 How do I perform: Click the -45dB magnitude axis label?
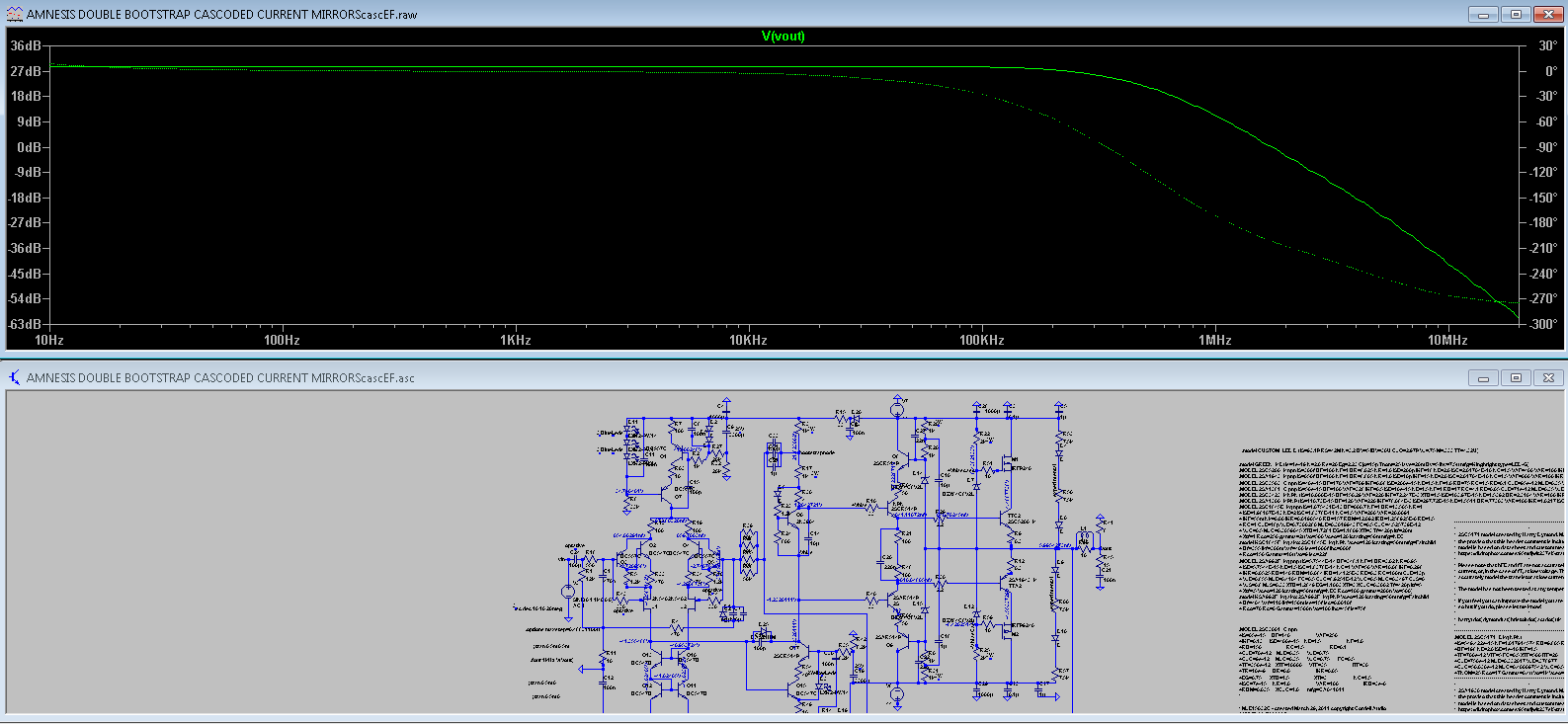click(25, 274)
